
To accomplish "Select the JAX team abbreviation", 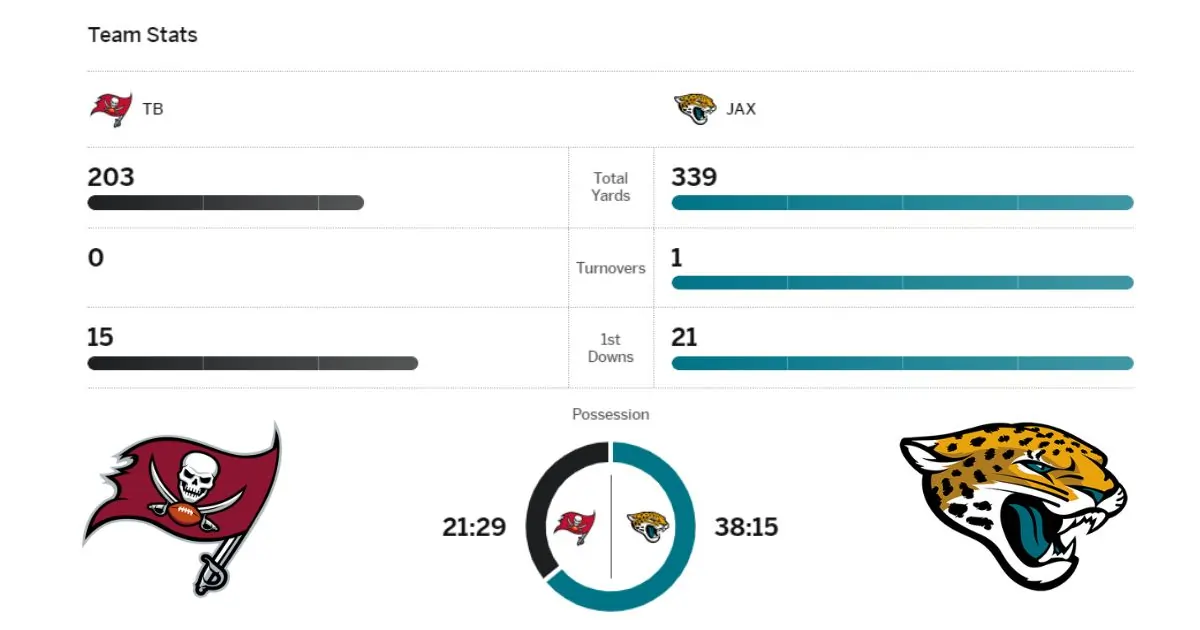I will (x=741, y=109).
